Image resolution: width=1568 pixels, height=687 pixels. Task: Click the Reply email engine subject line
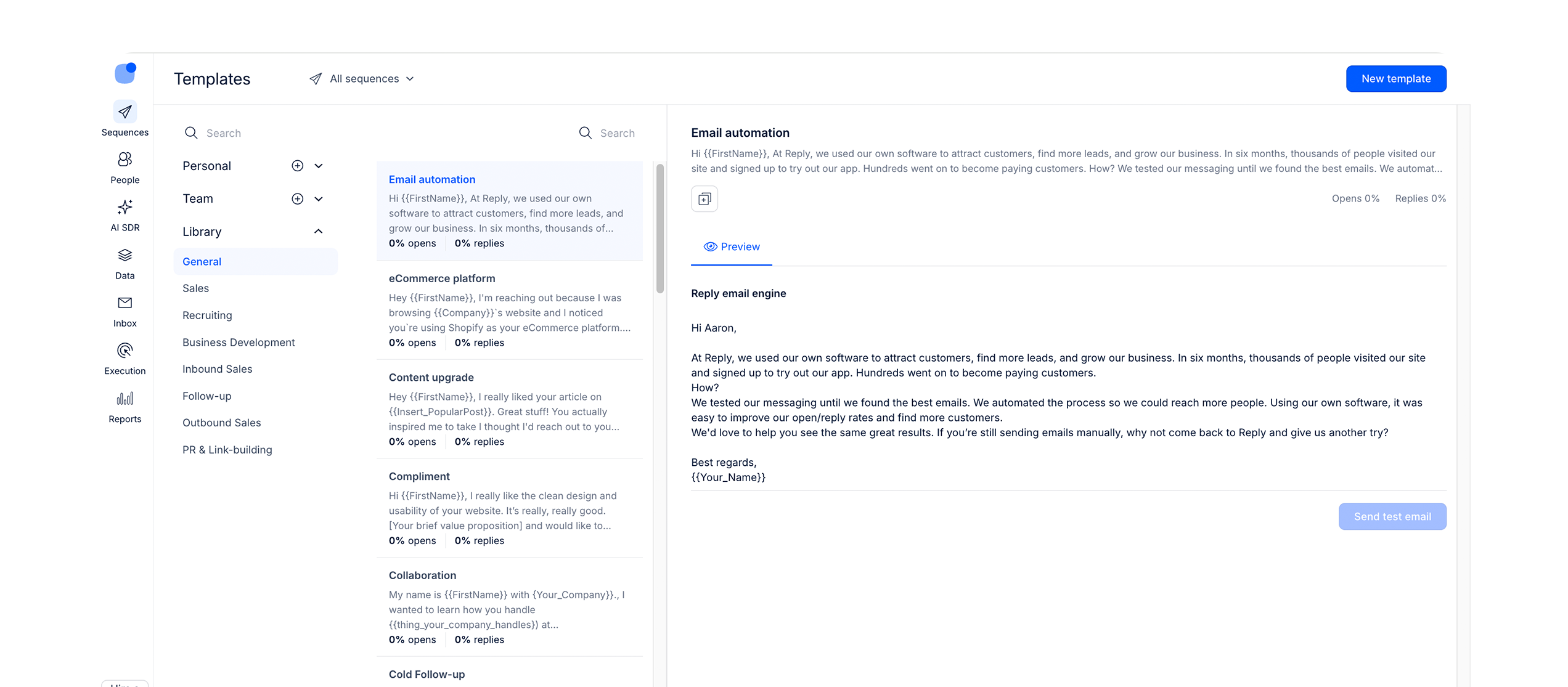pyautogui.click(x=738, y=293)
